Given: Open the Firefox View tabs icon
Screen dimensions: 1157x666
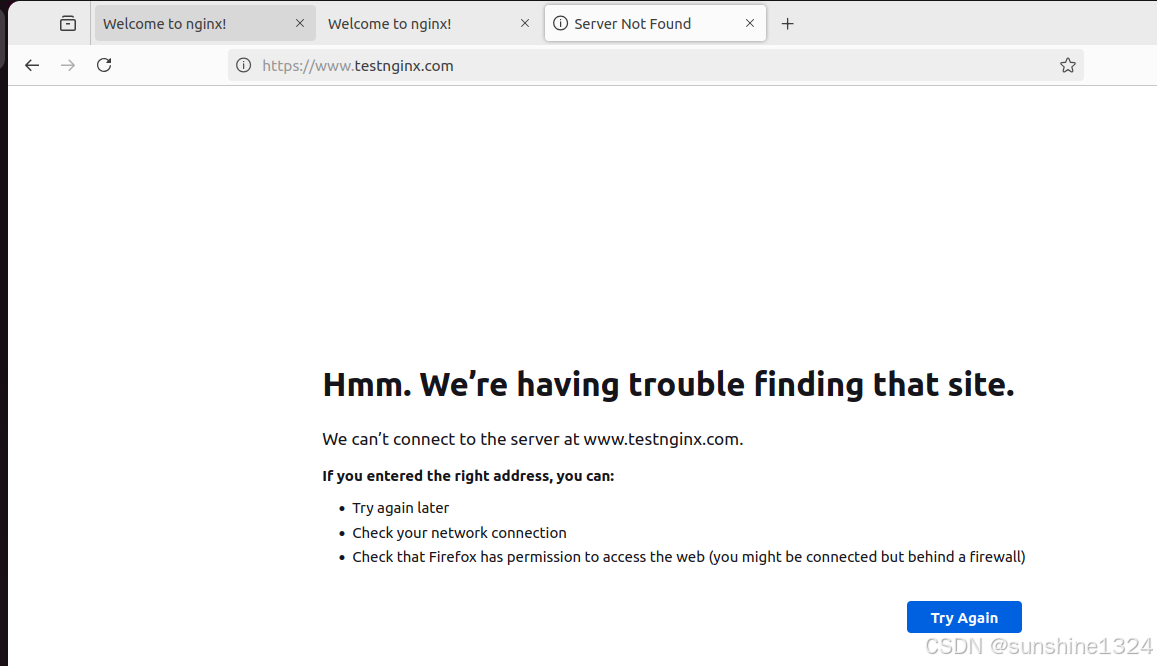Looking at the screenshot, I should 68,24.
